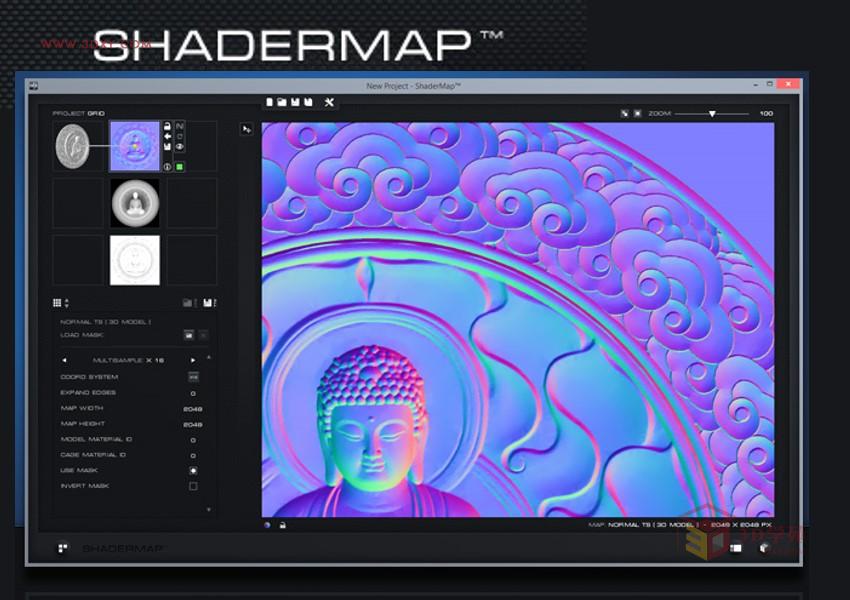Screen dimensions: 850x600
Task: Click the Save As icon in the top toolbar
Action: [x=308, y=102]
